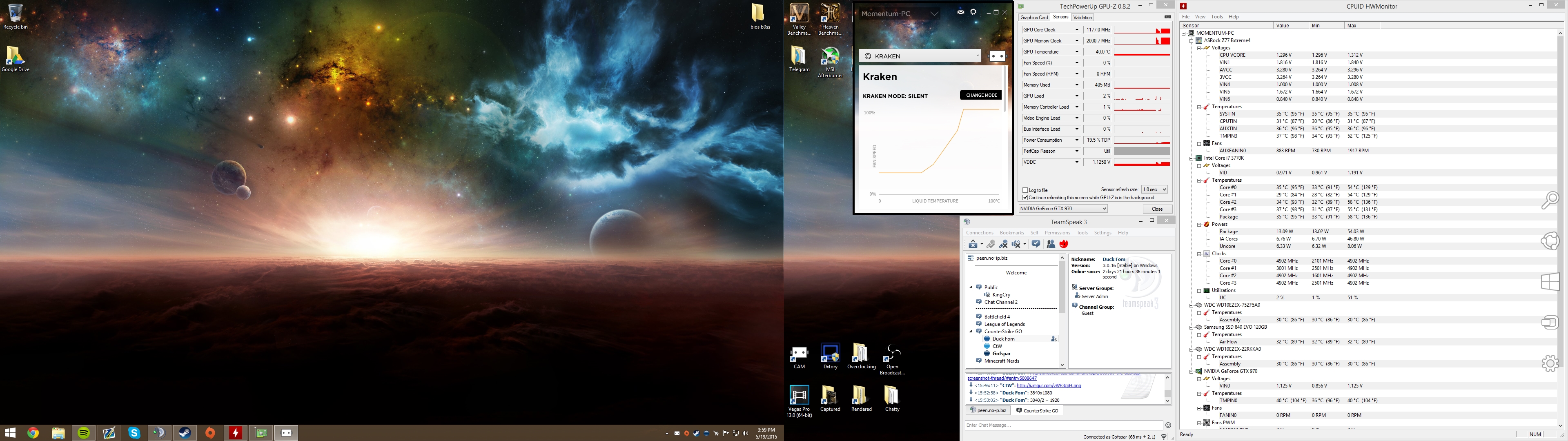The image size is (1568, 441).
Task: Open CAM settings via the gear icon
Action: [x=973, y=12]
